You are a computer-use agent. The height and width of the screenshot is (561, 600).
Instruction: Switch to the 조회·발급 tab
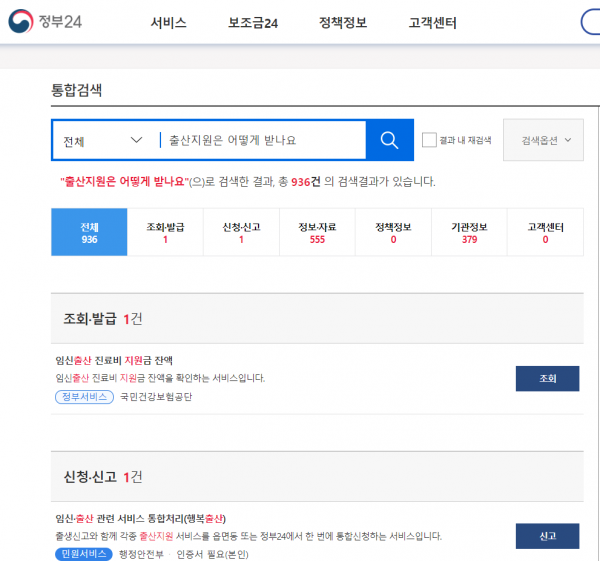(165, 233)
